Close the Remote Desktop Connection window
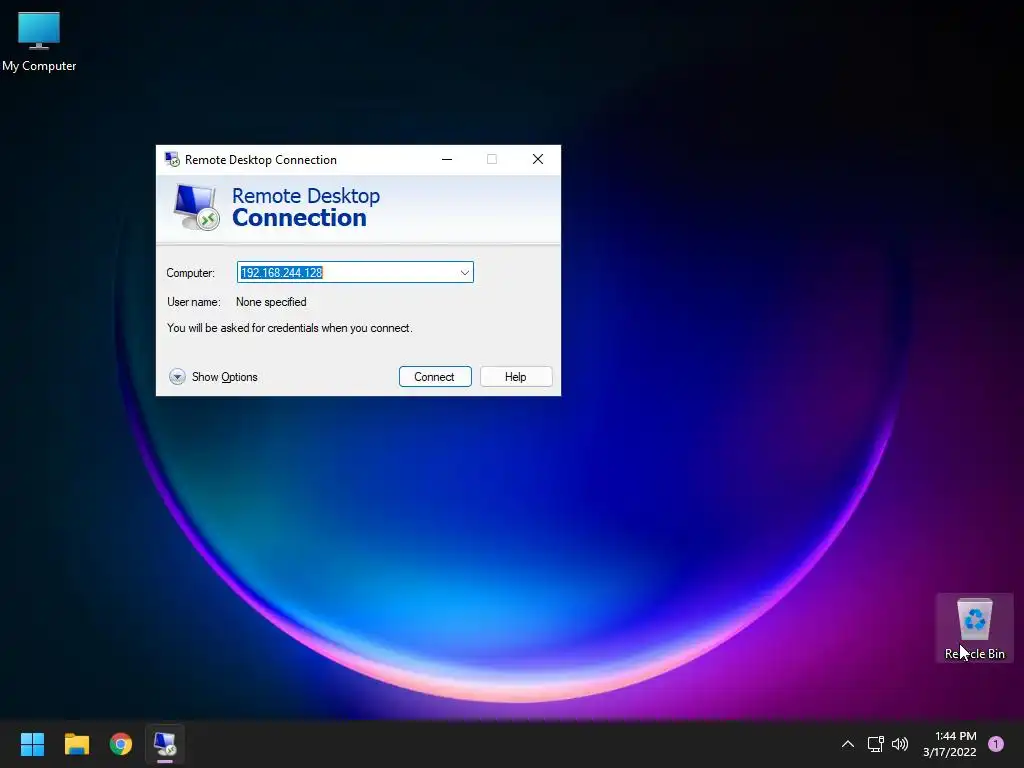The width and height of the screenshot is (1024, 768). tap(537, 159)
